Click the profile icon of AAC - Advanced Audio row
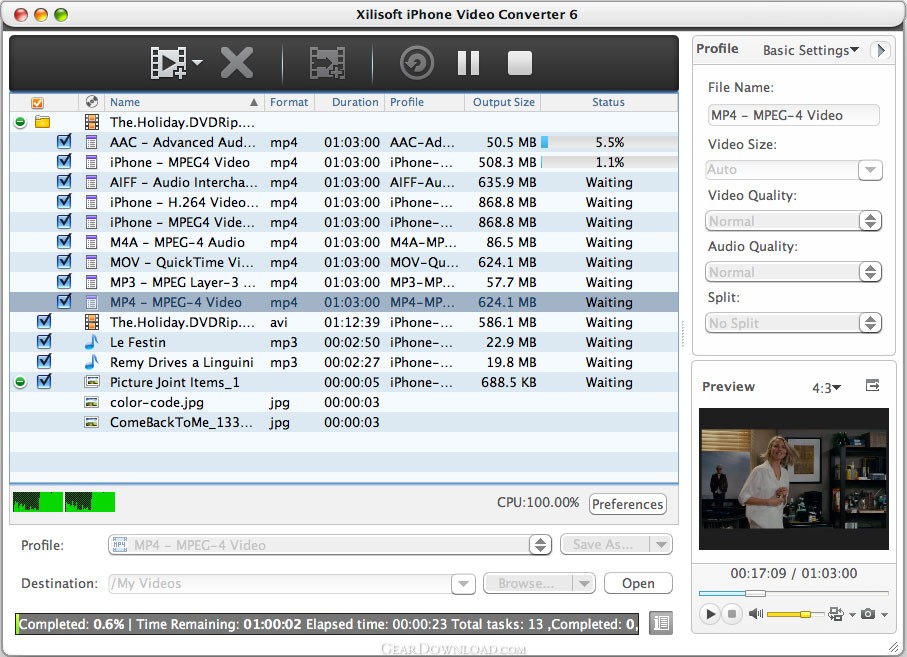Screen dimensions: 907x657 coord(91,142)
